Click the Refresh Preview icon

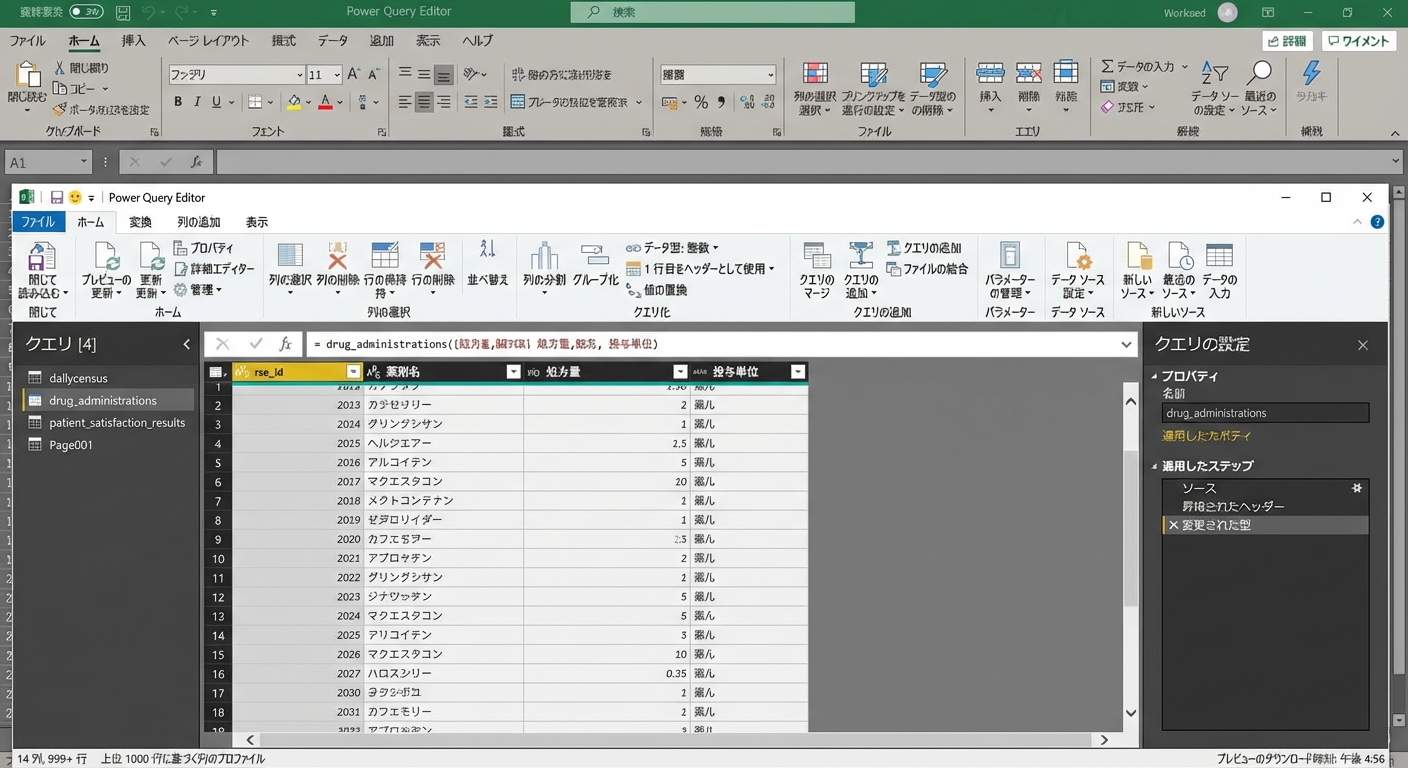pos(105,257)
